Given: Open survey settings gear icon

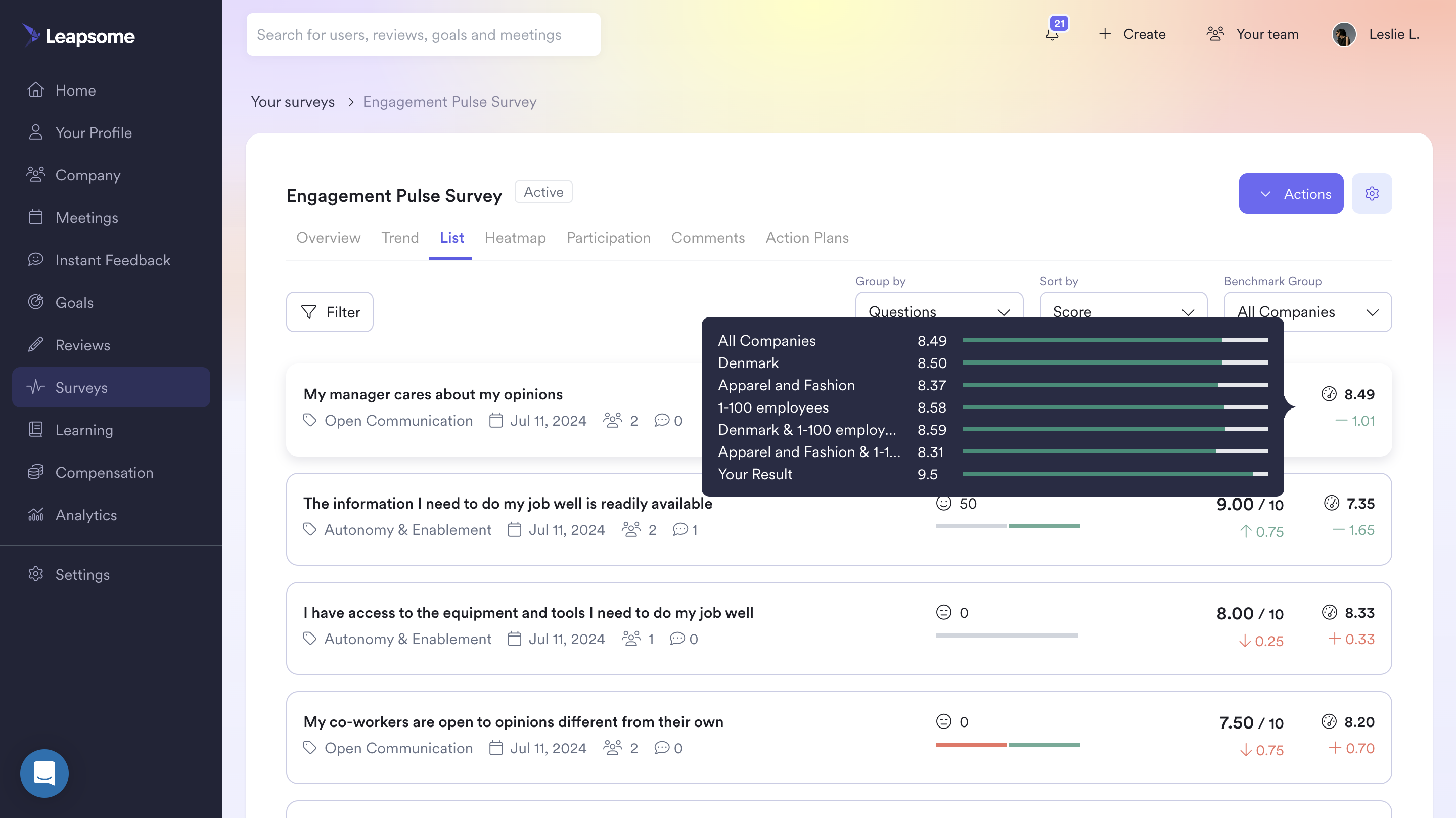Looking at the screenshot, I should click(1372, 193).
